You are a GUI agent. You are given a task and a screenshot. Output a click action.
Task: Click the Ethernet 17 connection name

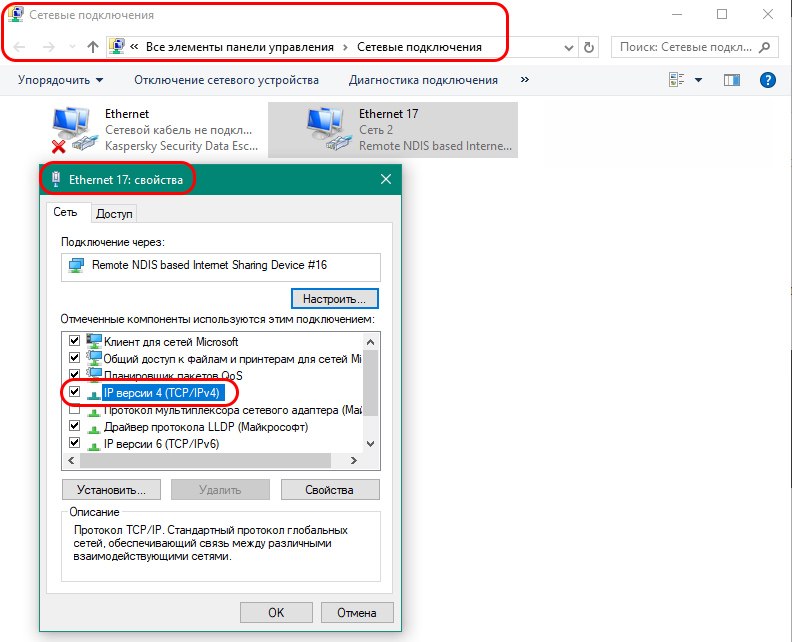coord(388,114)
